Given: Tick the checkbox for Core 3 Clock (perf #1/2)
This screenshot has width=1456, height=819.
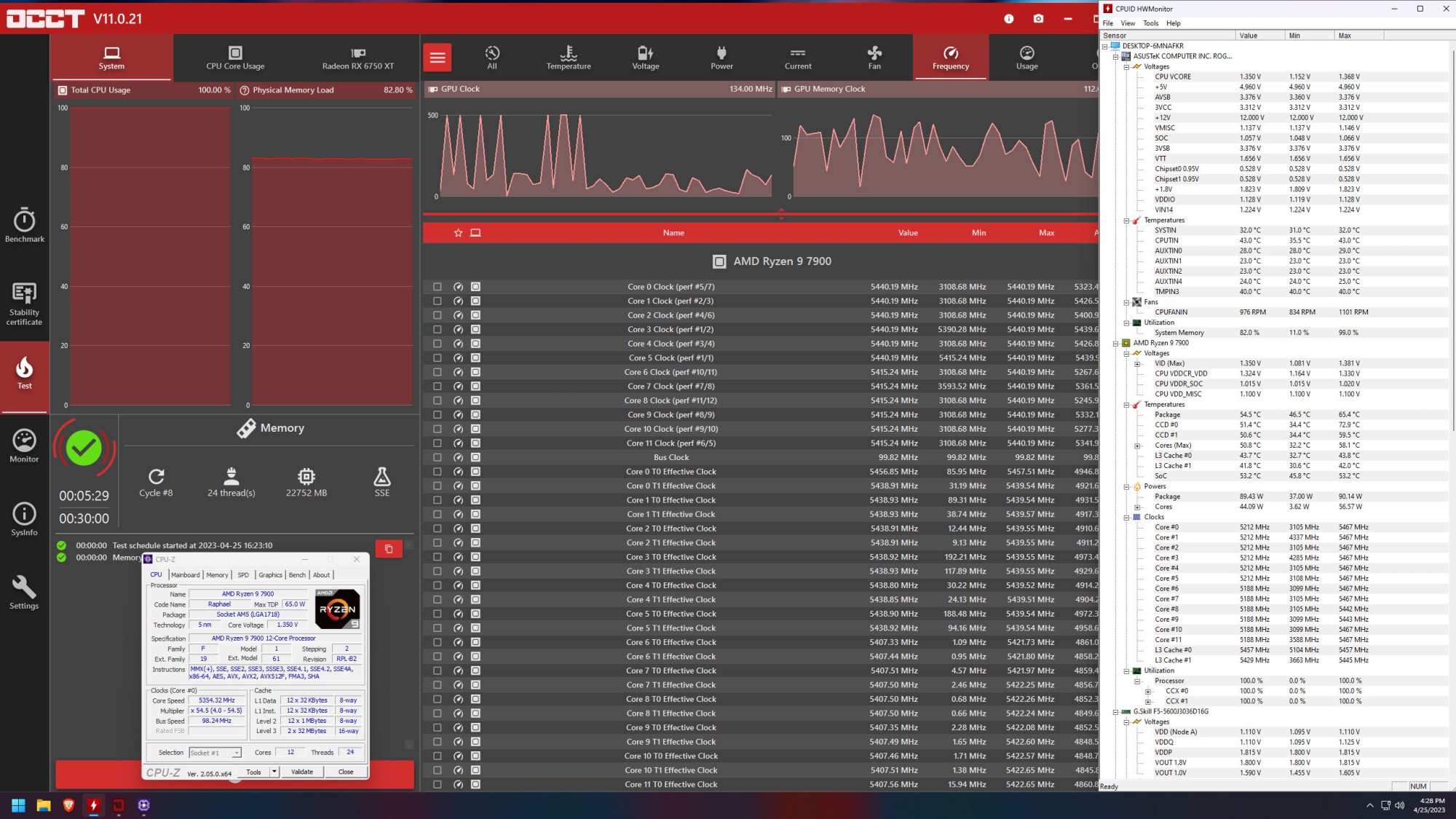Looking at the screenshot, I should click(x=437, y=330).
